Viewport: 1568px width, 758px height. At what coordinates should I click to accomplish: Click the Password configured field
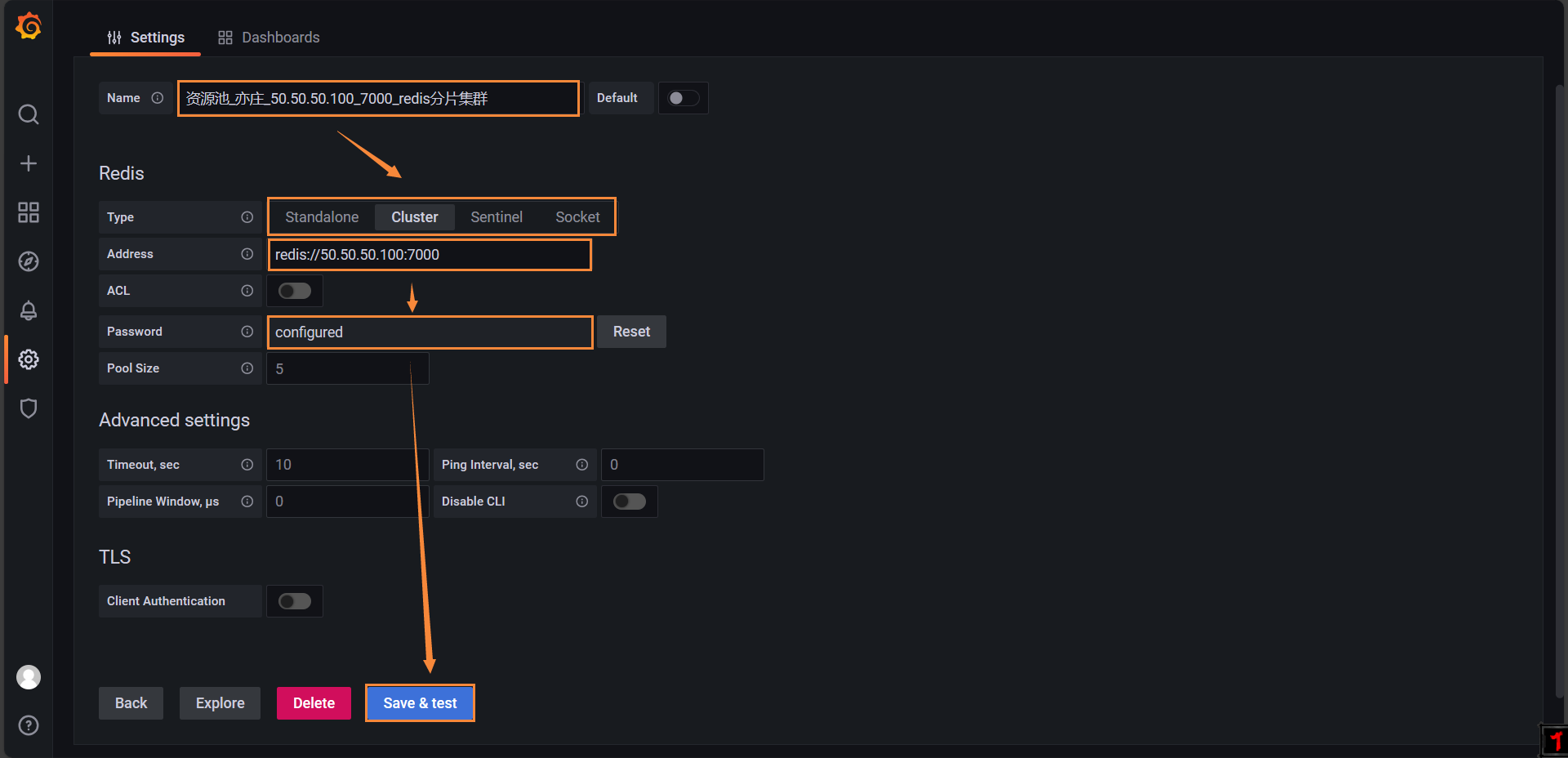tap(430, 332)
